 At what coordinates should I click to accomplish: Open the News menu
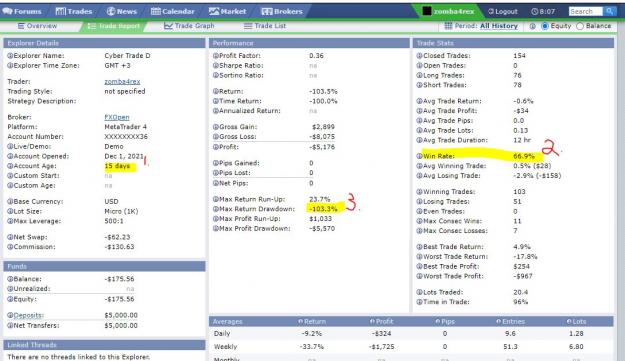pyautogui.click(x=122, y=11)
